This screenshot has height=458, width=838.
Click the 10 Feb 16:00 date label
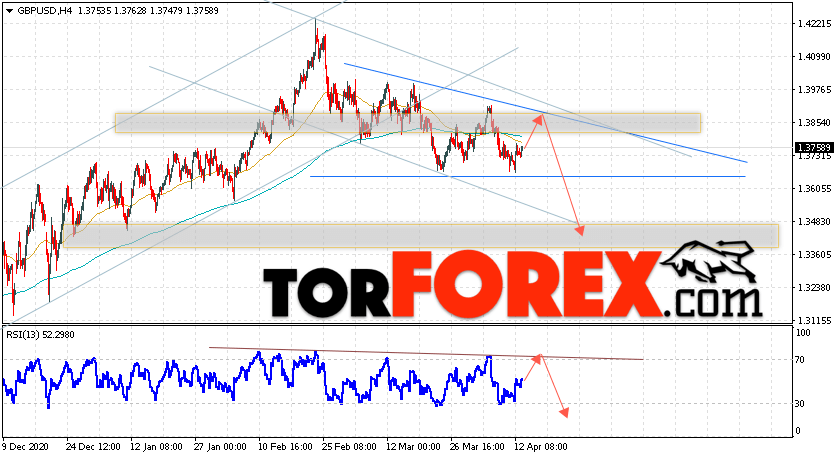(285, 446)
